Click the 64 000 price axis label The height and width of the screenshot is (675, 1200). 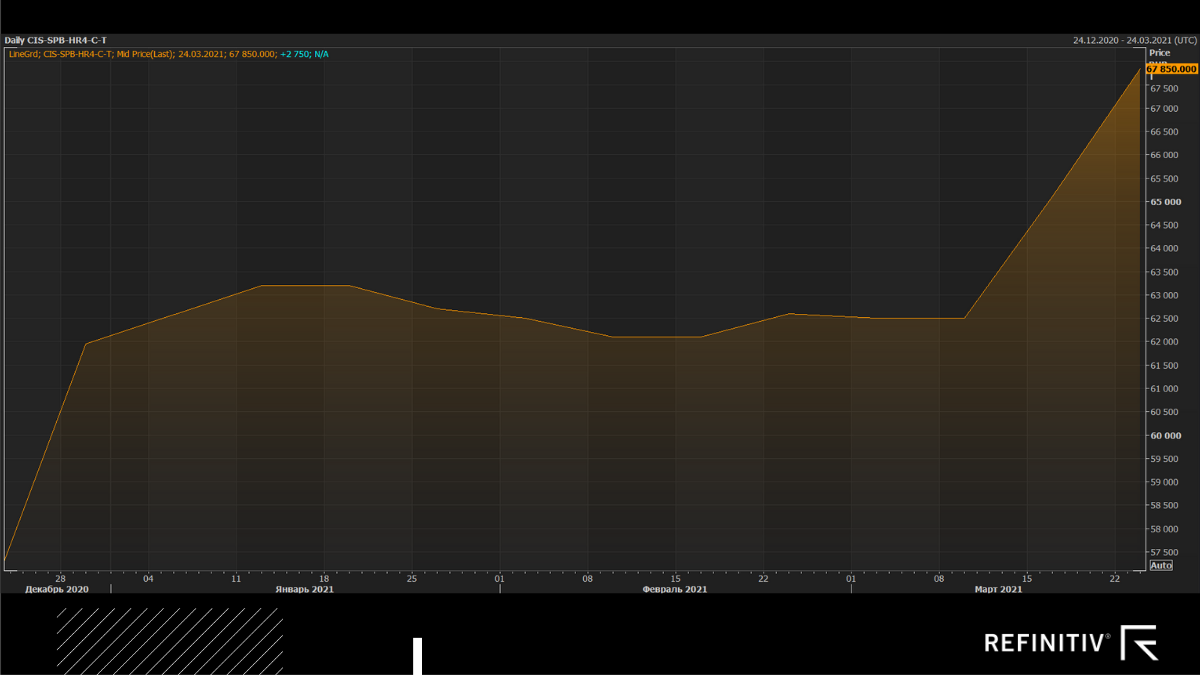(x=1162, y=249)
